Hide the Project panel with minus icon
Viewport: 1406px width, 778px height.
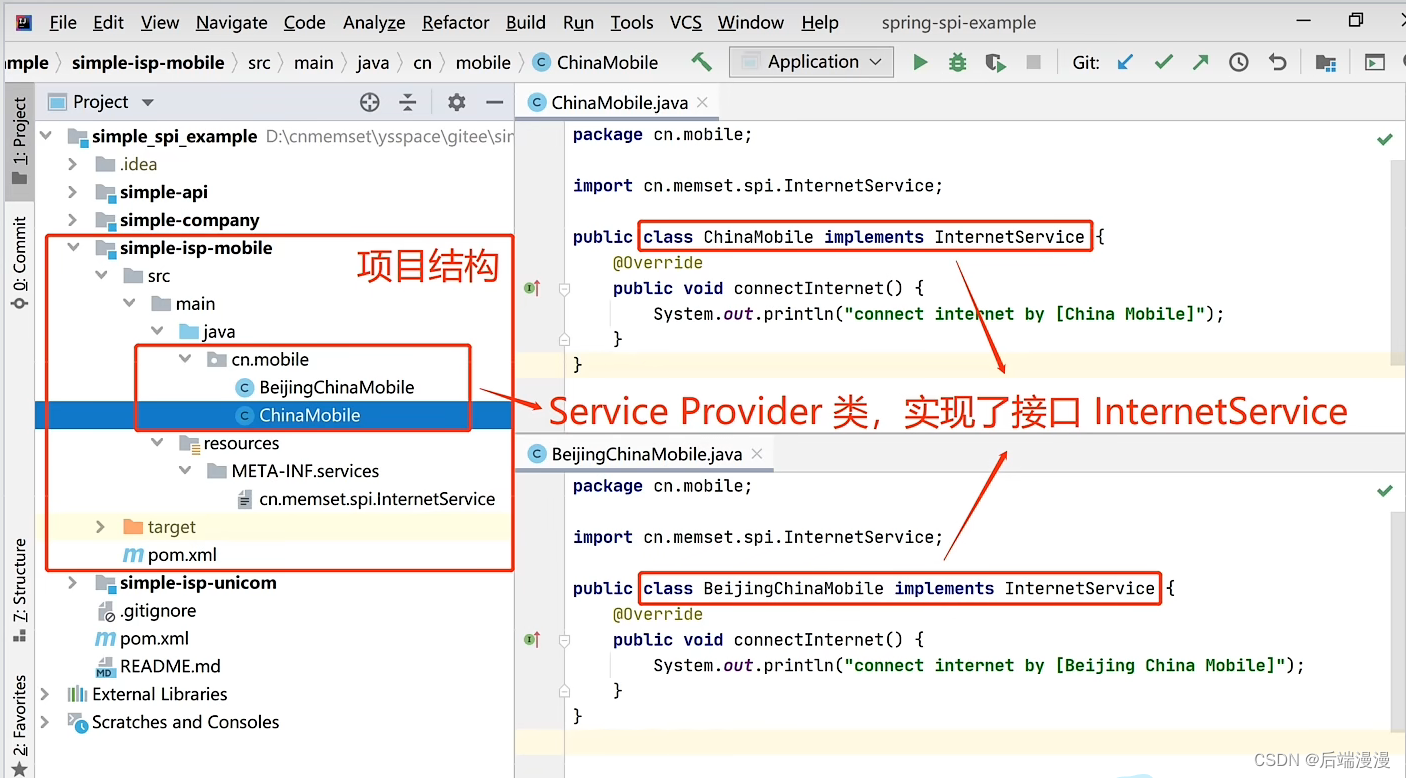point(494,102)
